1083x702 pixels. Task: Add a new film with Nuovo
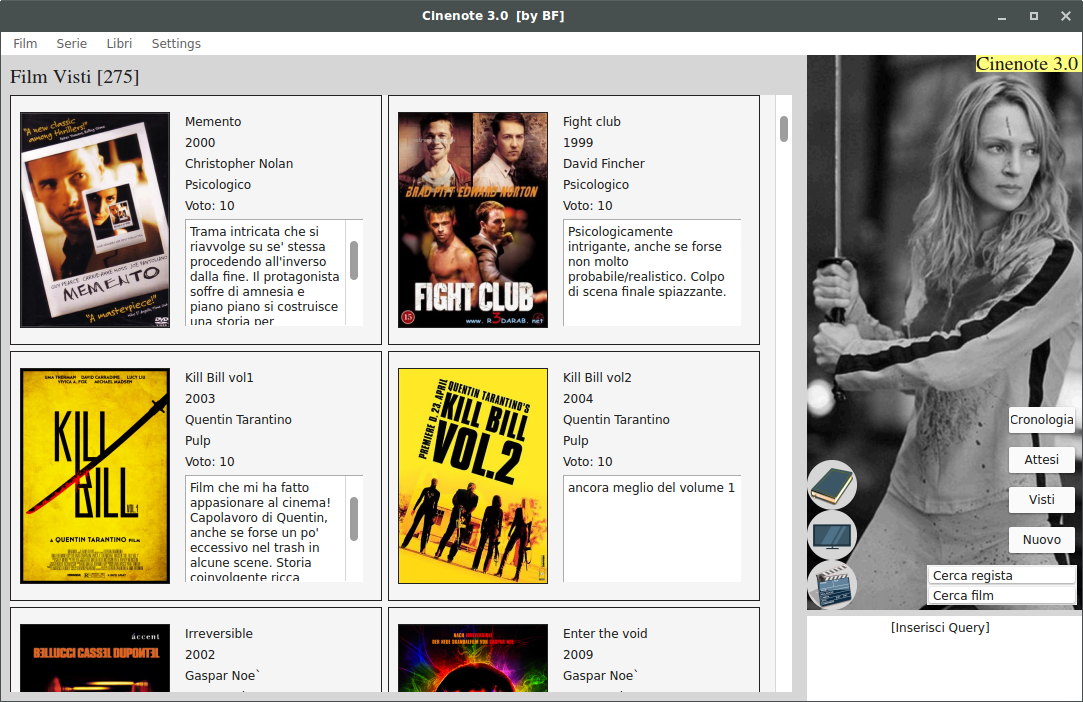pos(1042,540)
